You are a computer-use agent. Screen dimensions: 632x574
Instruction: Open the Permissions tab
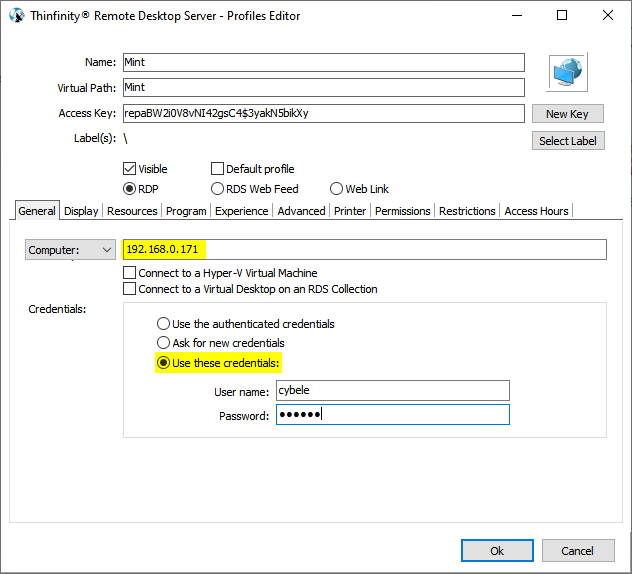pos(403,211)
